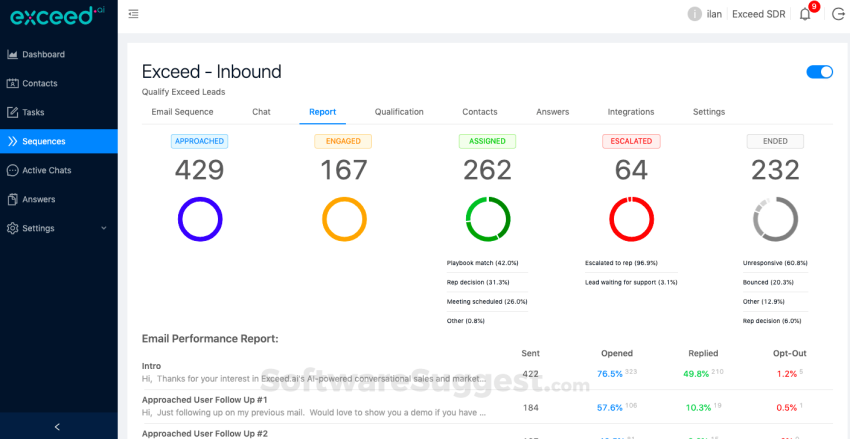
Task: Click Follow Up #1 sent count 184
Action: click(530, 408)
